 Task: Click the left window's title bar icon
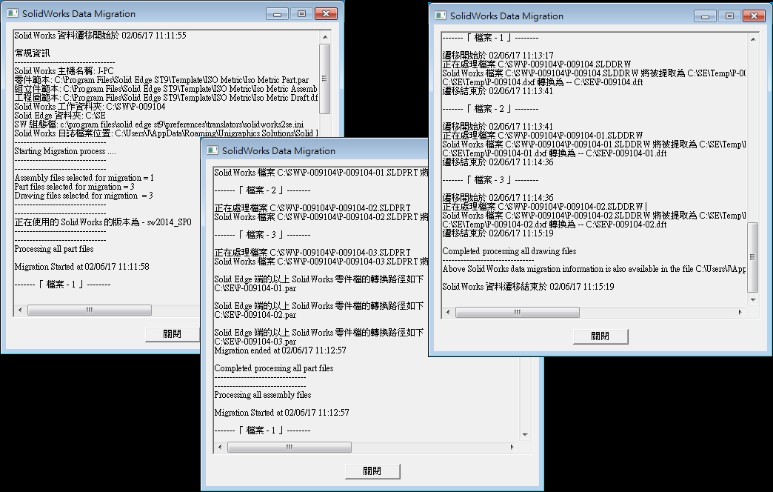(x=12, y=13)
